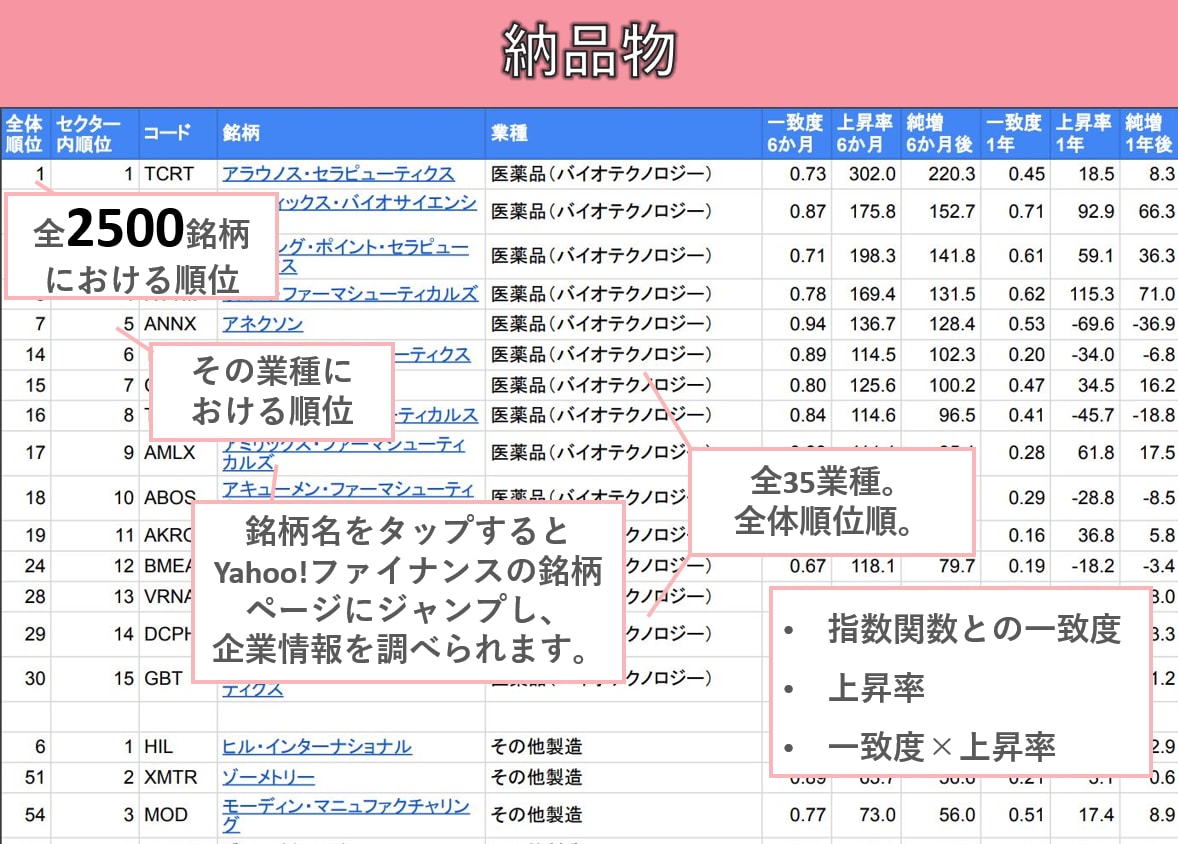Viewport: 1178px width, 844px height.
Task: Select the 一致度 1年 column header
Action: [x=1014, y=133]
